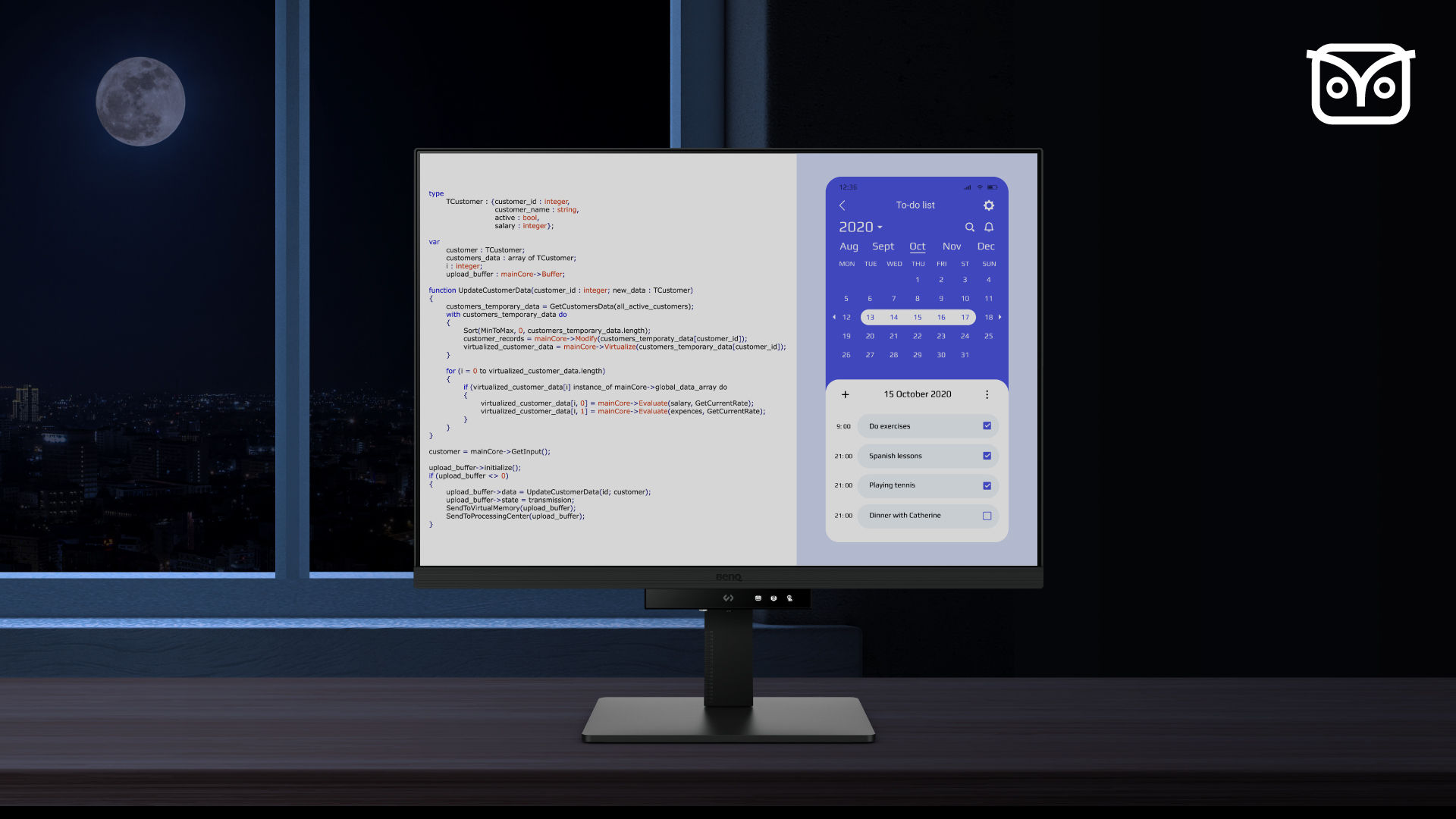
Task: Select the Nov month tab in calendar
Action: [951, 246]
